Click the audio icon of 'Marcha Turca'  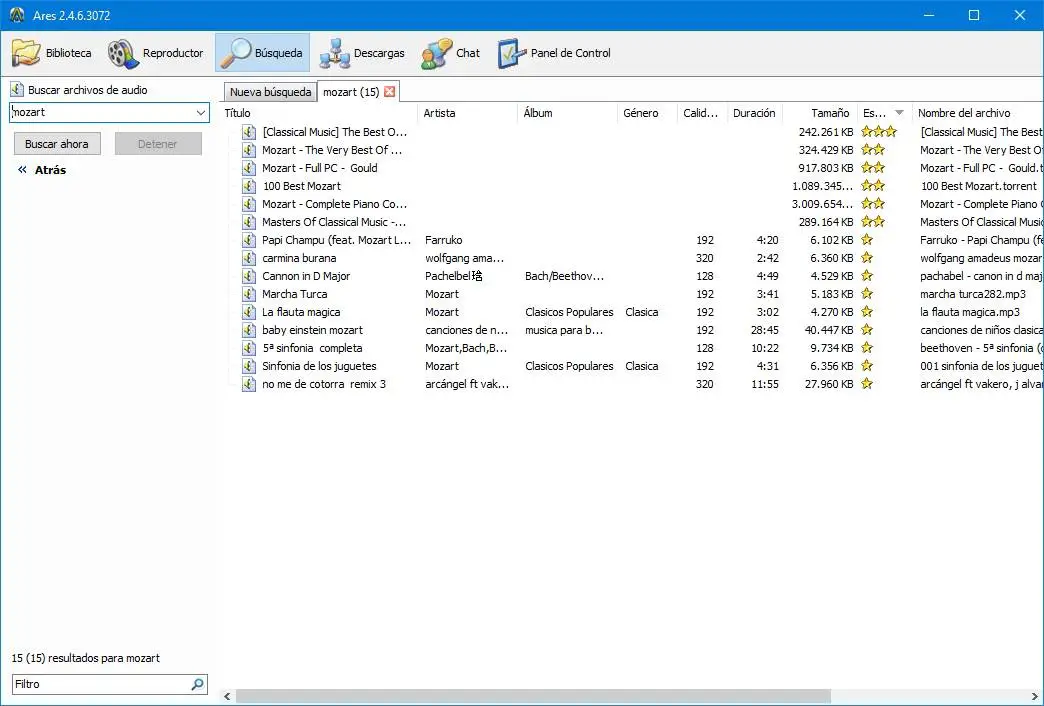[249, 294]
